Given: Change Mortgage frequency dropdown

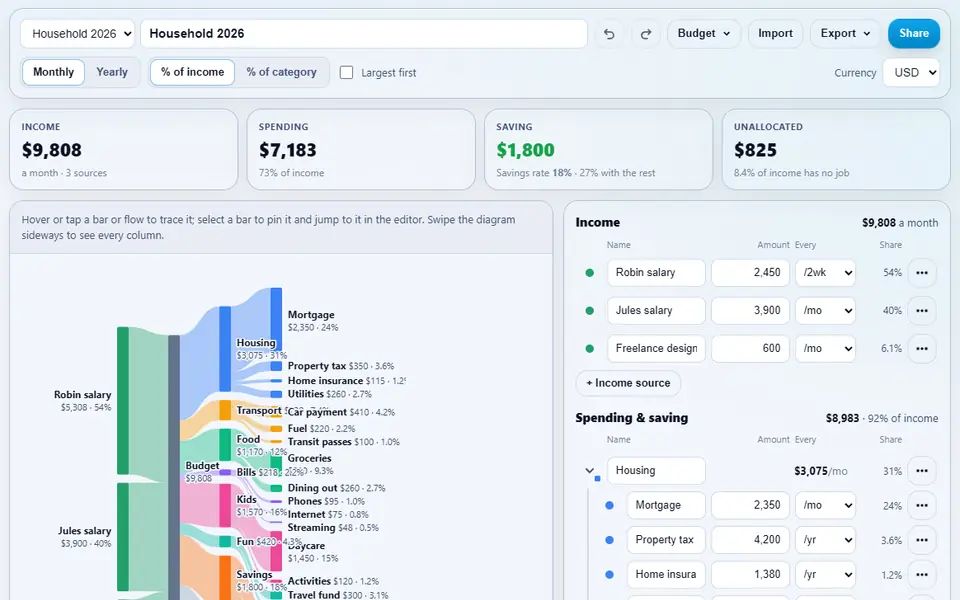Looking at the screenshot, I should pos(825,505).
